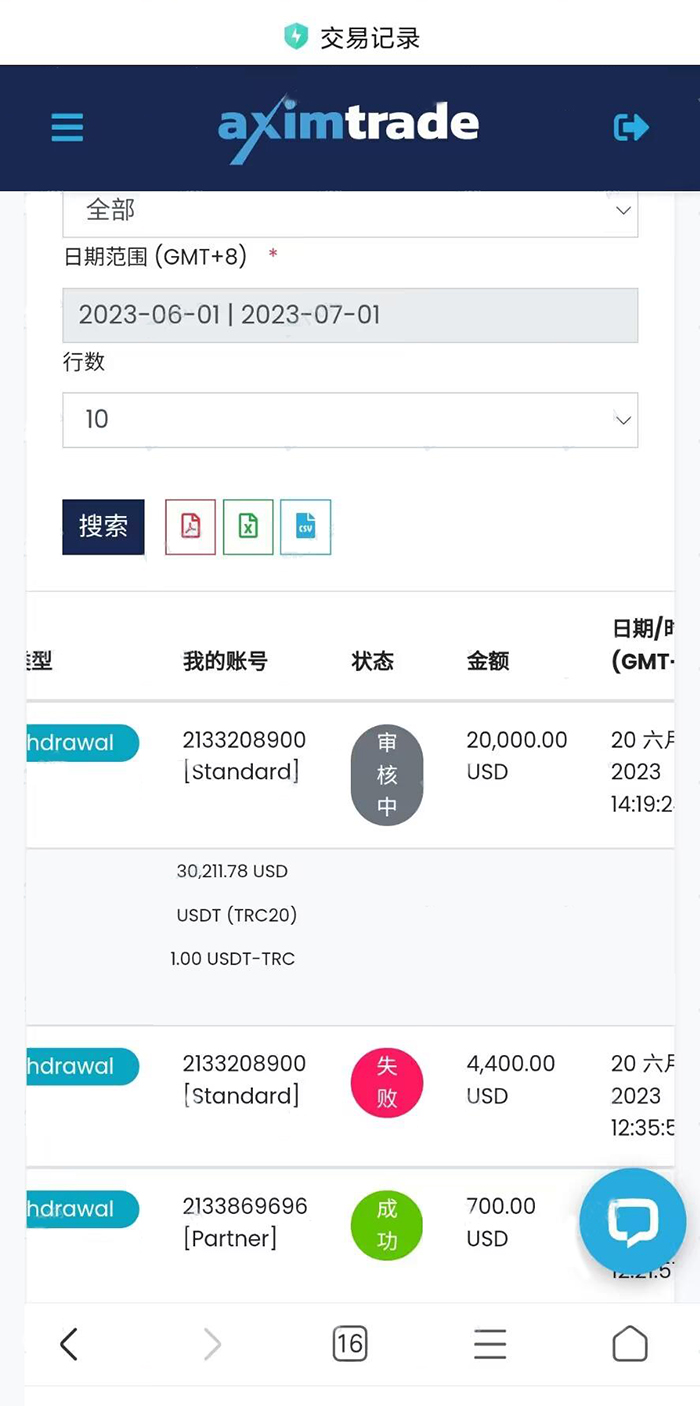Export transactions as PDF
Viewport: 700px width, 1406px height.
tap(190, 526)
